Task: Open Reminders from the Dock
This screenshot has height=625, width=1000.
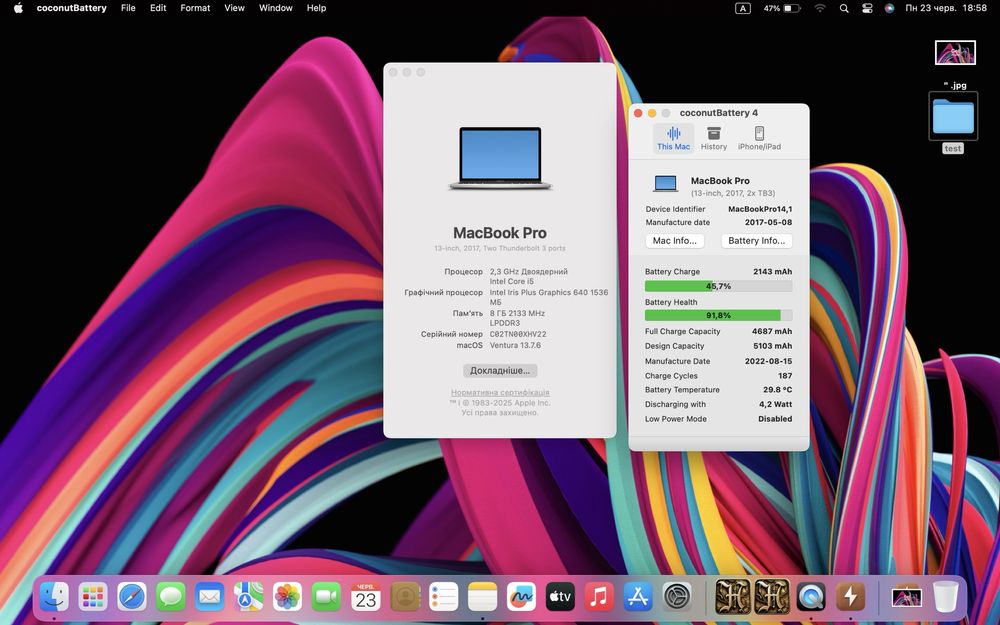Action: (444, 597)
